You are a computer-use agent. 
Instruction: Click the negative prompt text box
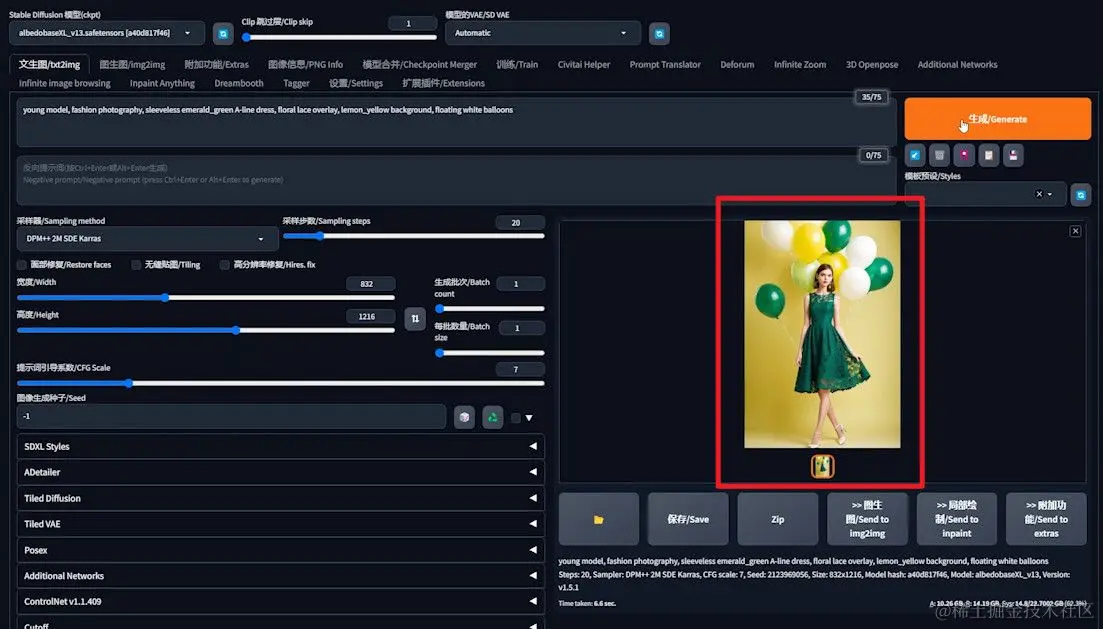[456, 180]
